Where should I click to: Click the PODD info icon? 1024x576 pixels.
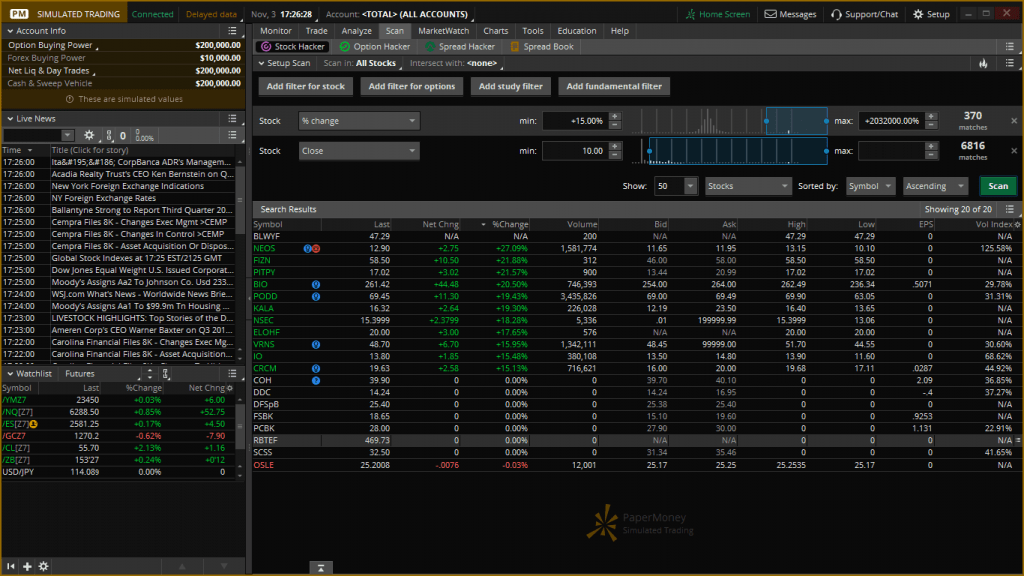(x=315, y=296)
